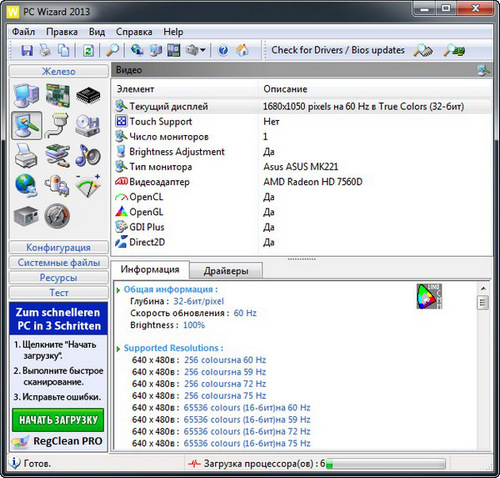Select the Video monitor icon

27,125
